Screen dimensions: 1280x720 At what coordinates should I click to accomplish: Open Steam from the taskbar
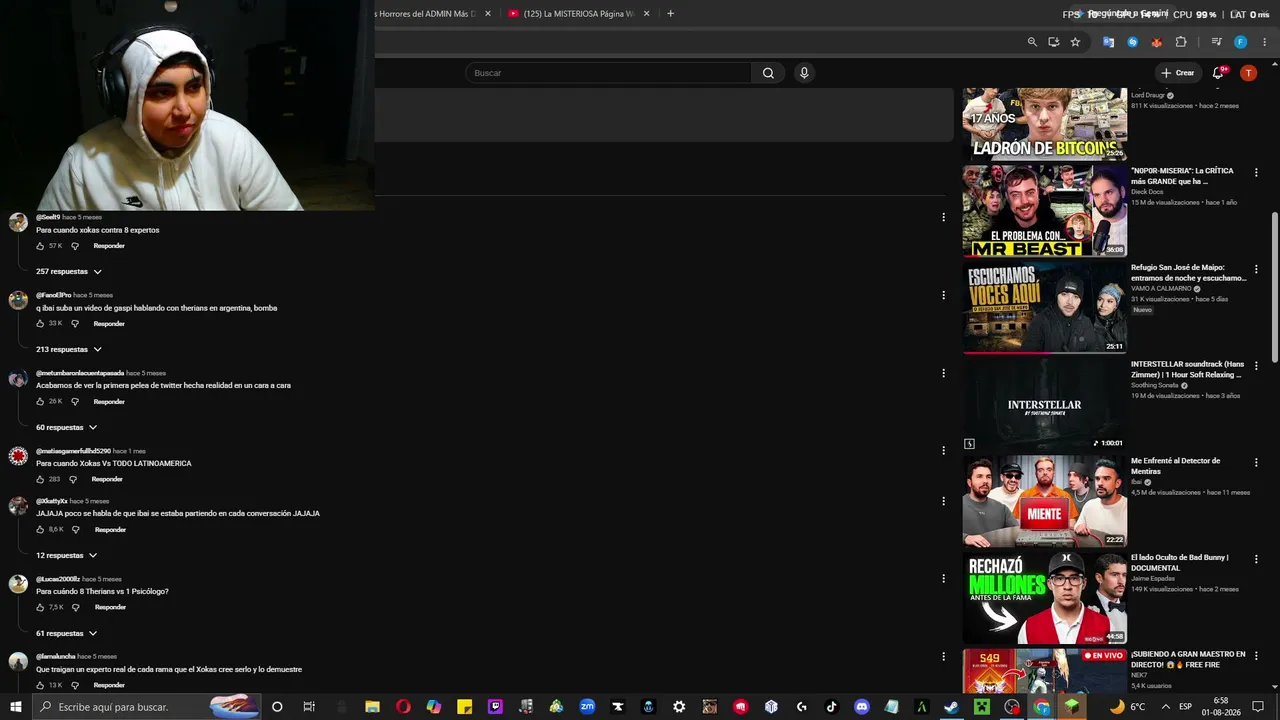[x=951, y=707]
